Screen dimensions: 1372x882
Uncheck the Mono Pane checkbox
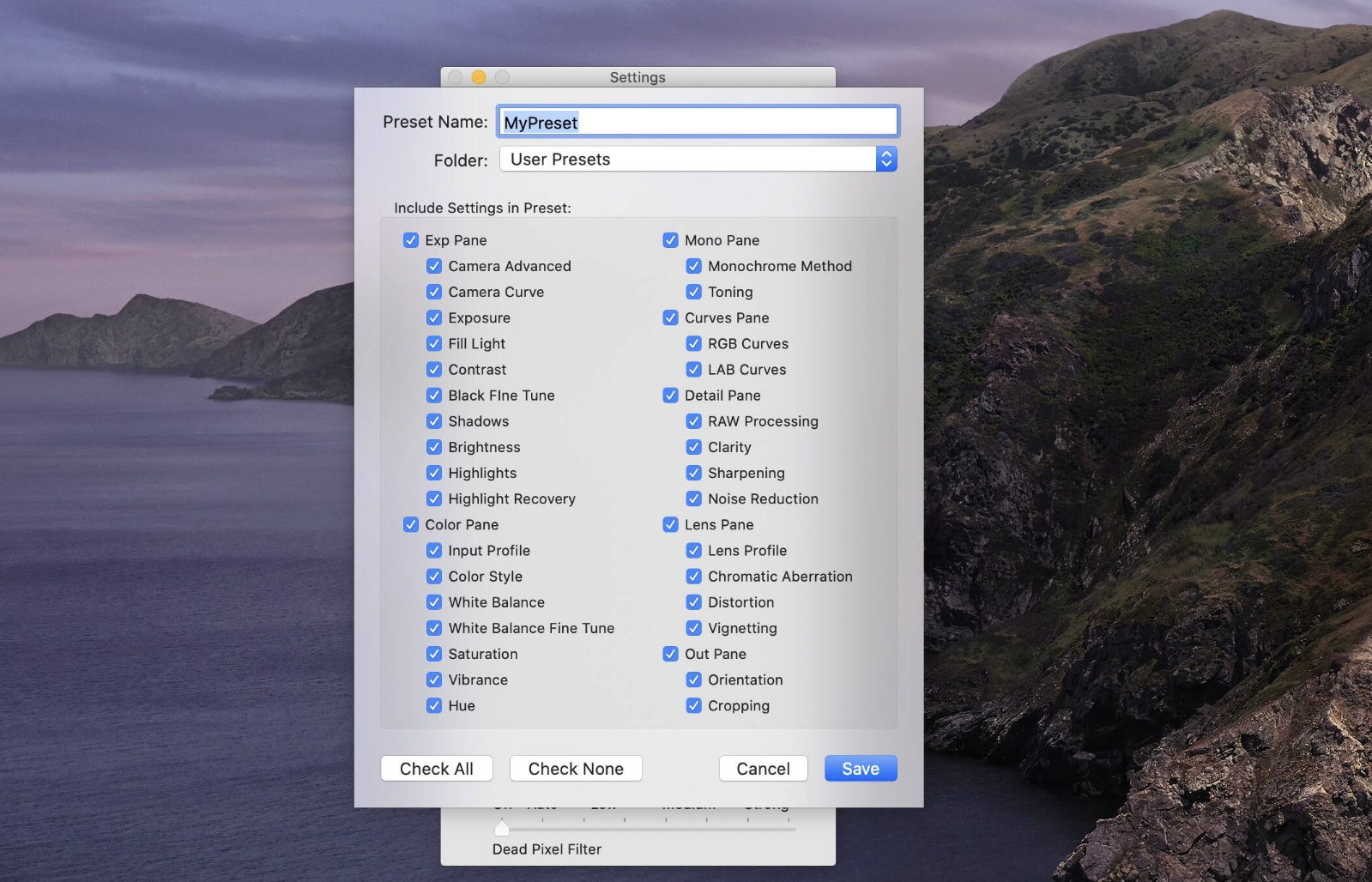pyautogui.click(x=671, y=240)
